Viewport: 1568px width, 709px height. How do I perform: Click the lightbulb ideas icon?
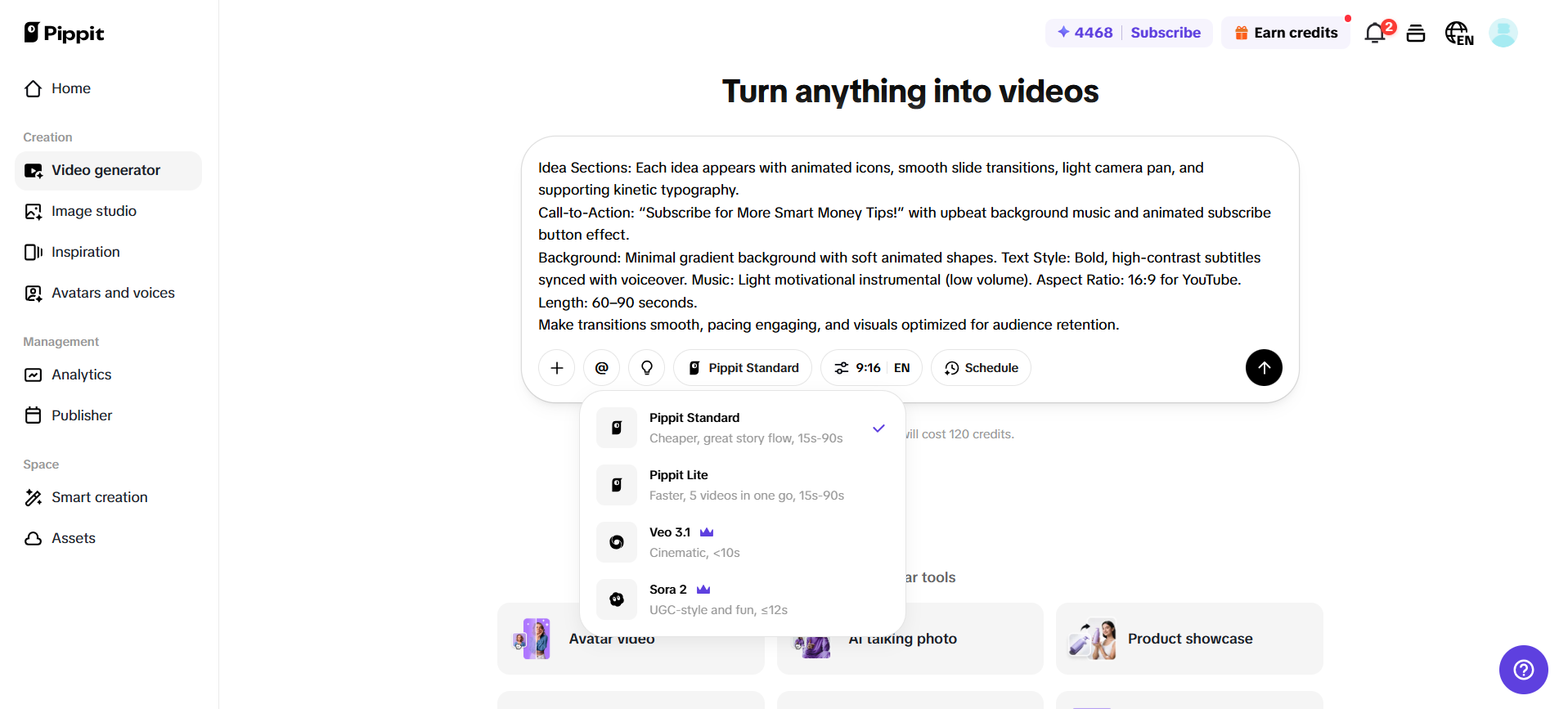click(x=647, y=368)
